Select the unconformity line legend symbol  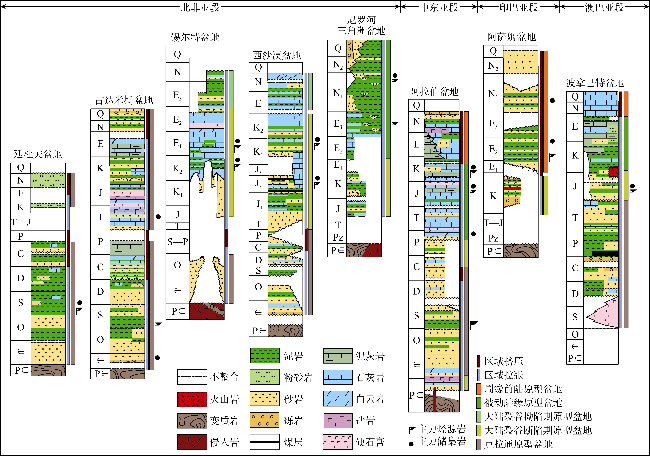tap(191, 377)
